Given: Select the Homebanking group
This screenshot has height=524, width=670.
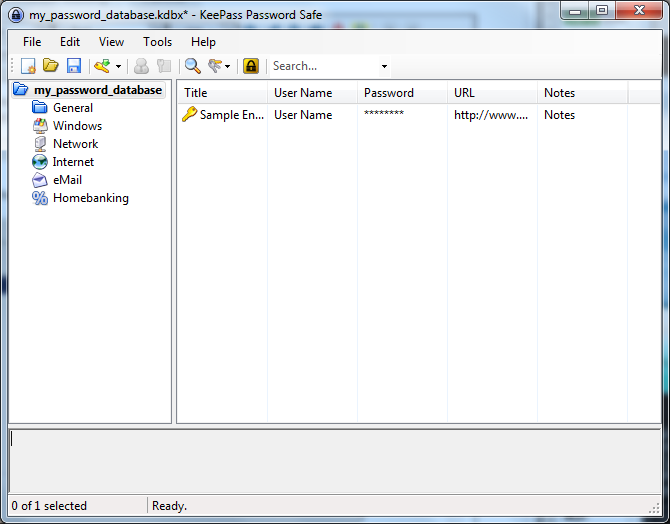Looking at the screenshot, I should click(90, 198).
